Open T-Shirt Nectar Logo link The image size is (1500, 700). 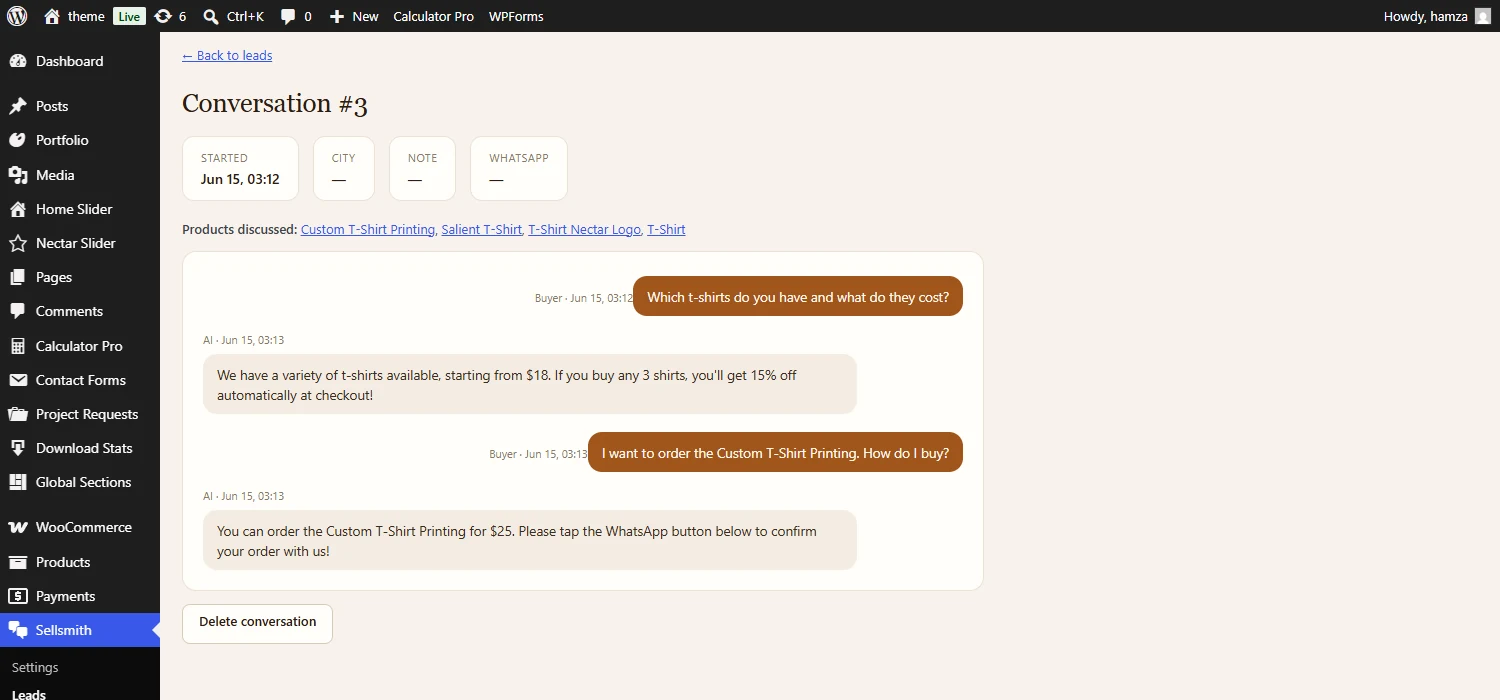584,229
